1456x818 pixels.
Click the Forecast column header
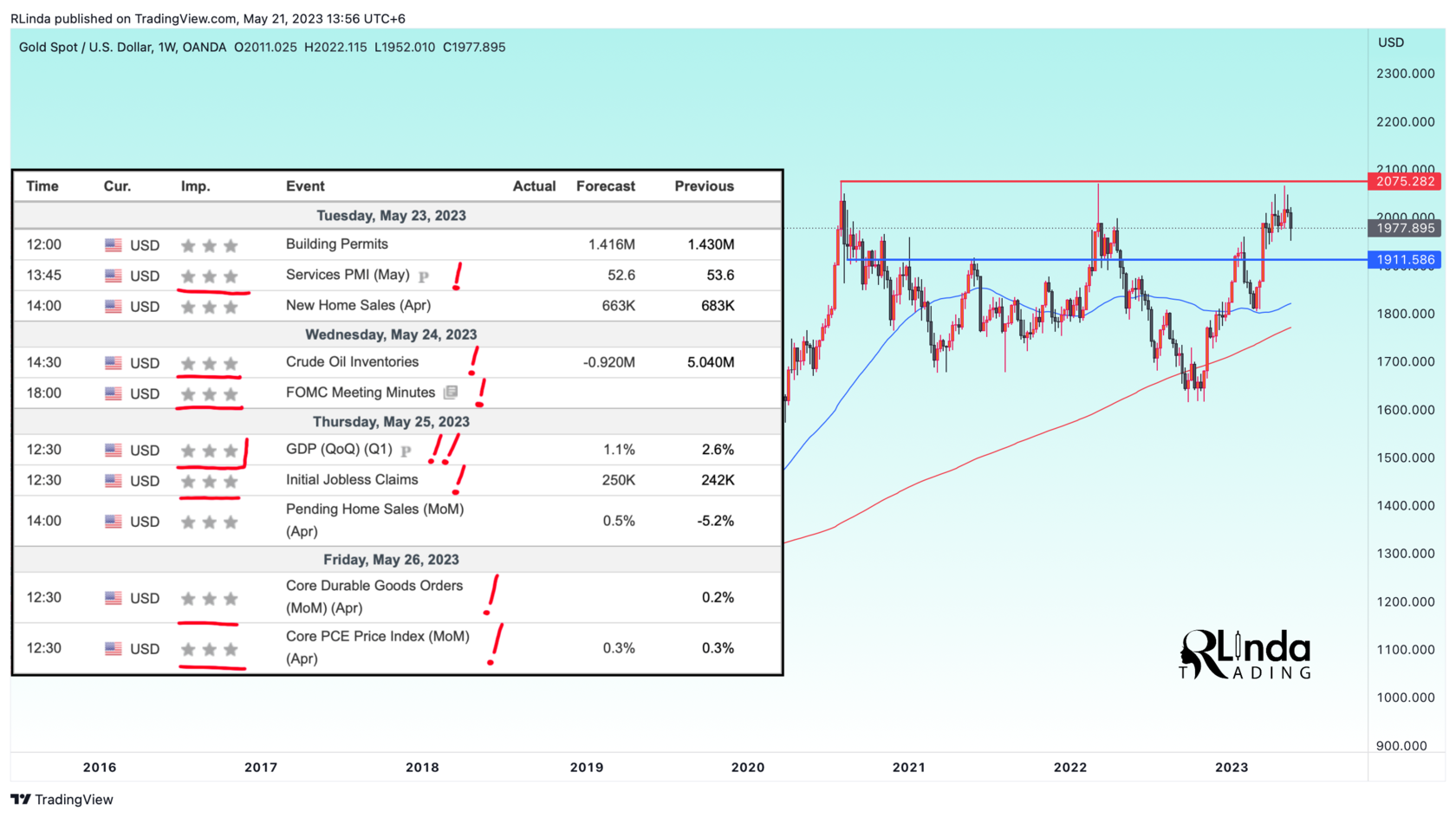coord(606,186)
